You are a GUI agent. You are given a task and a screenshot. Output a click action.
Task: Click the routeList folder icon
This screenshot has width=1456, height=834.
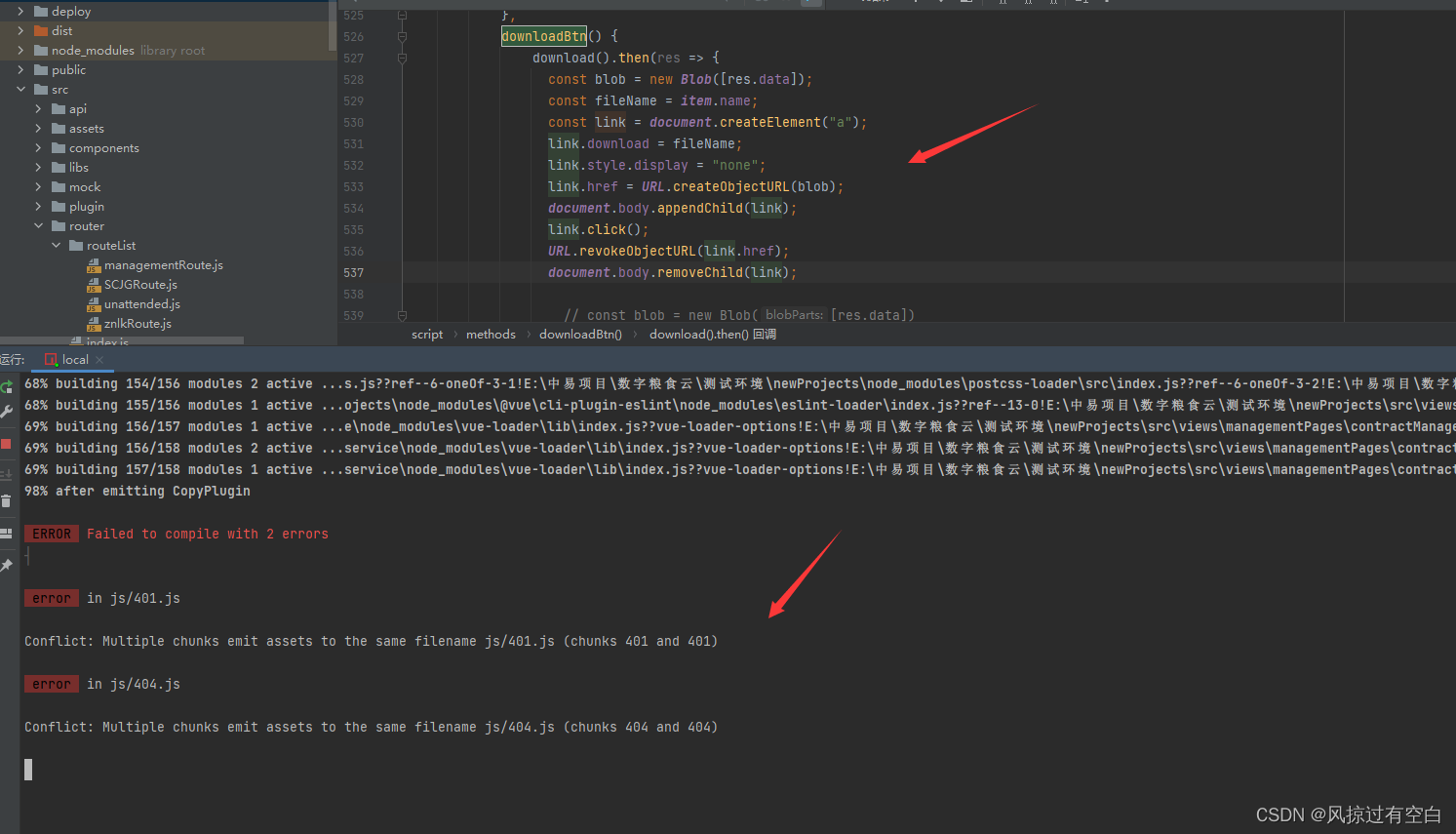[x=76, y=246]
